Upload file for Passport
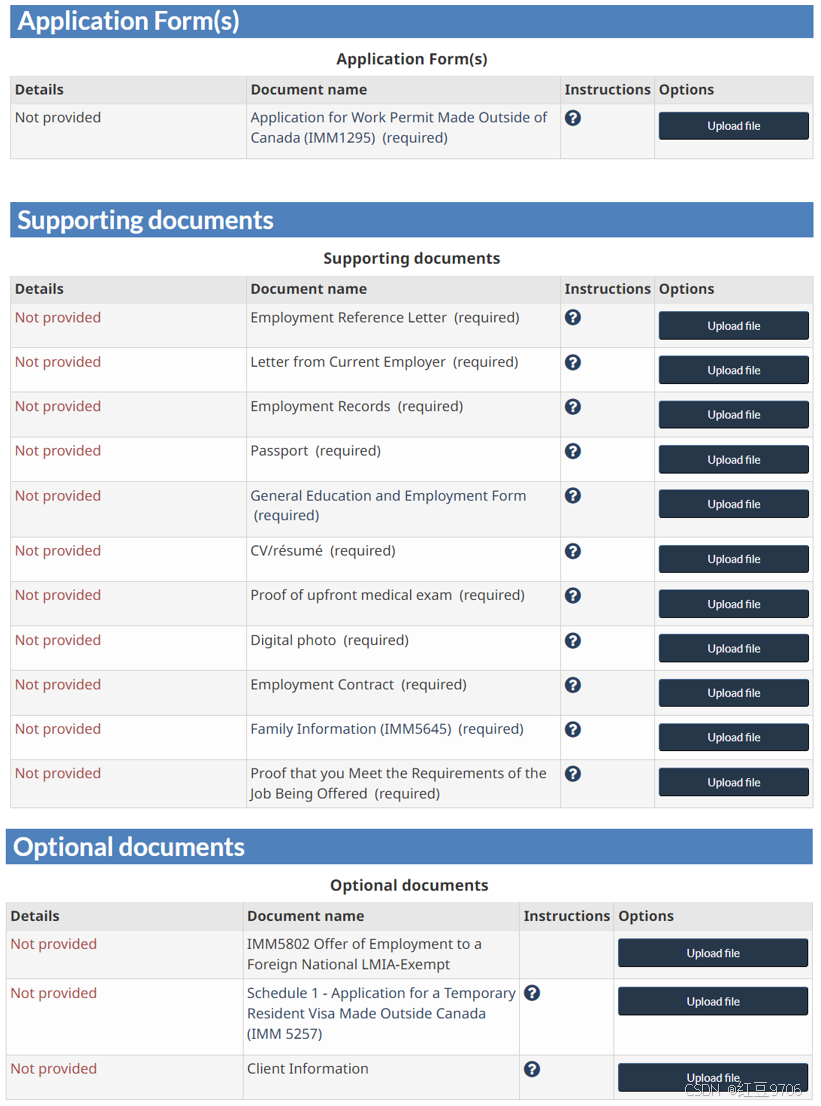Viewport: 821px width, 1106px height. coord(734,460)
